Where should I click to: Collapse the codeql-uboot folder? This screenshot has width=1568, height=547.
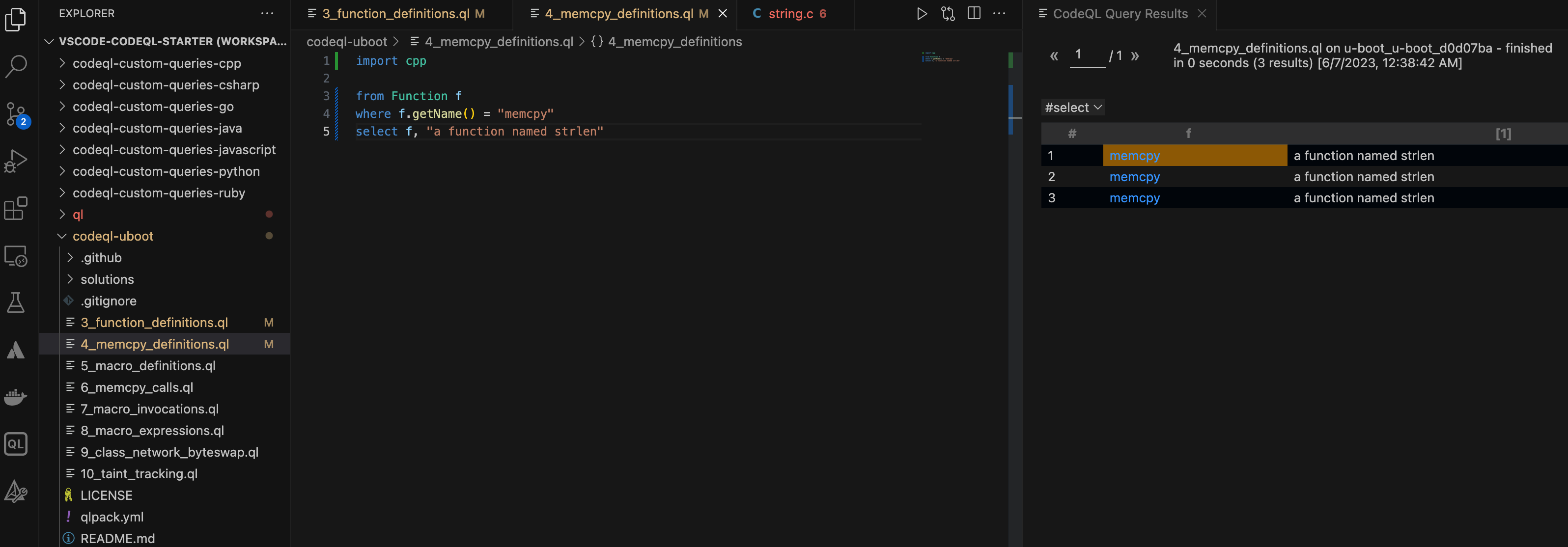pos(112,236)
